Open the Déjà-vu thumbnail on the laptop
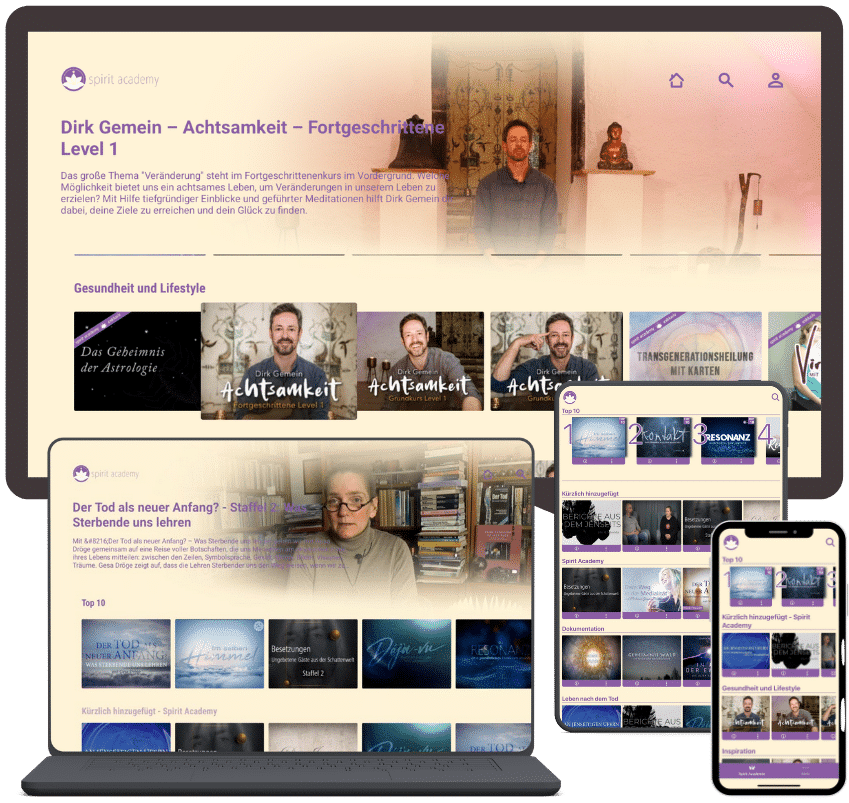This screenshot has height=803, width=849. point(406,653)
